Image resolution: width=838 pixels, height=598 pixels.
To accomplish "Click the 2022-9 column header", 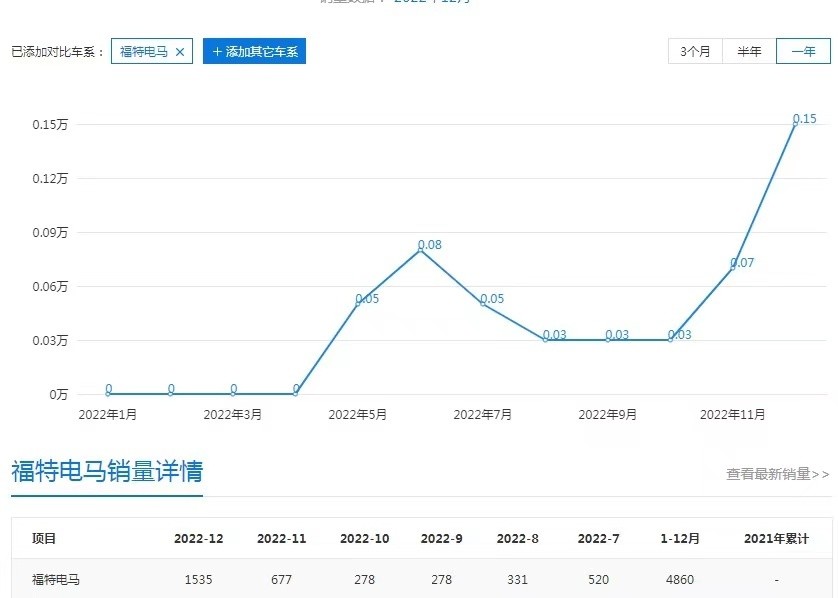I will tap(441, 539).
